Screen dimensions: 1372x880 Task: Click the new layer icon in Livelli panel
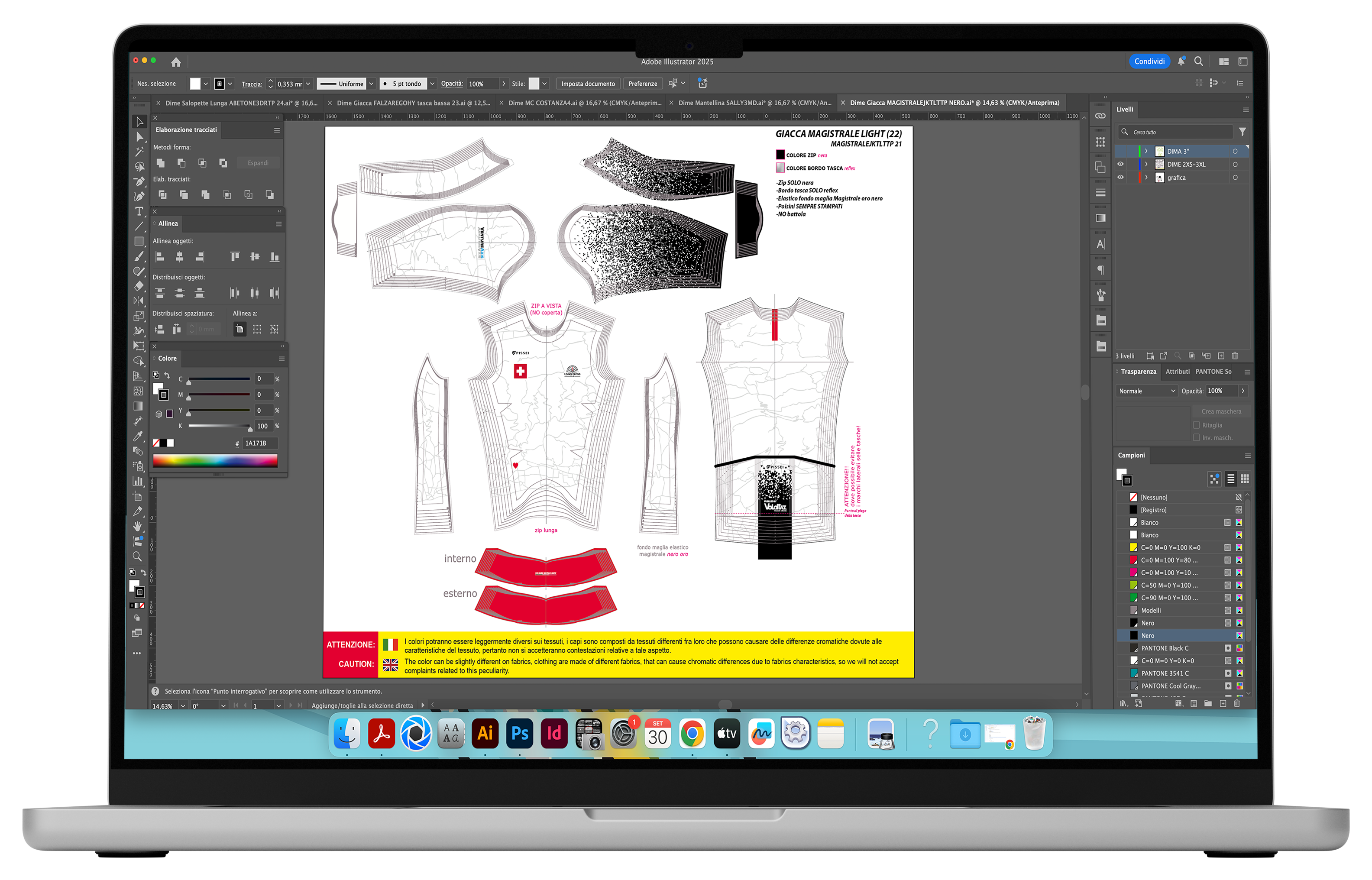click(1221, 356)
